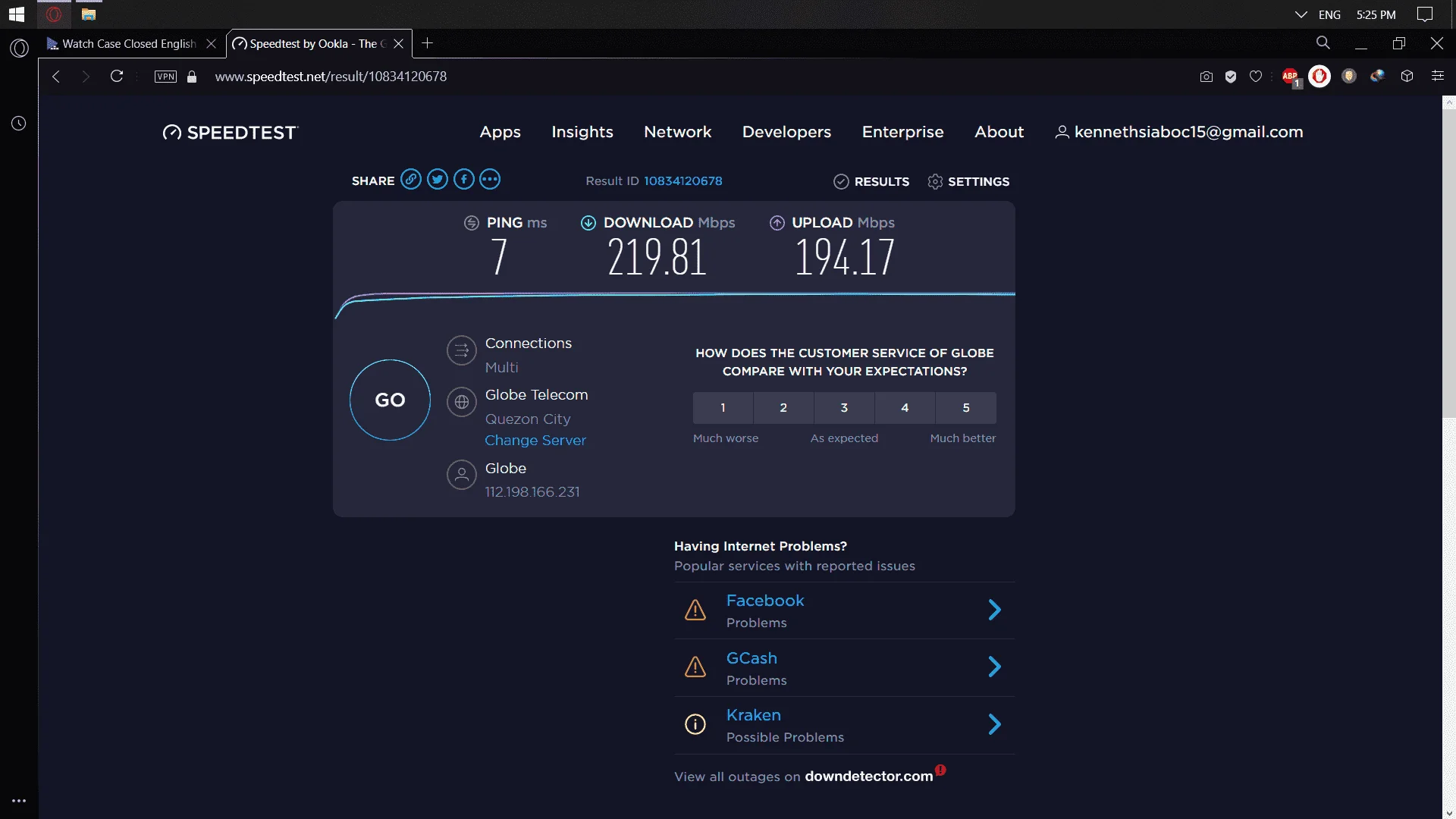
Task: Open the About menu
Action: [x=999, y=132]
